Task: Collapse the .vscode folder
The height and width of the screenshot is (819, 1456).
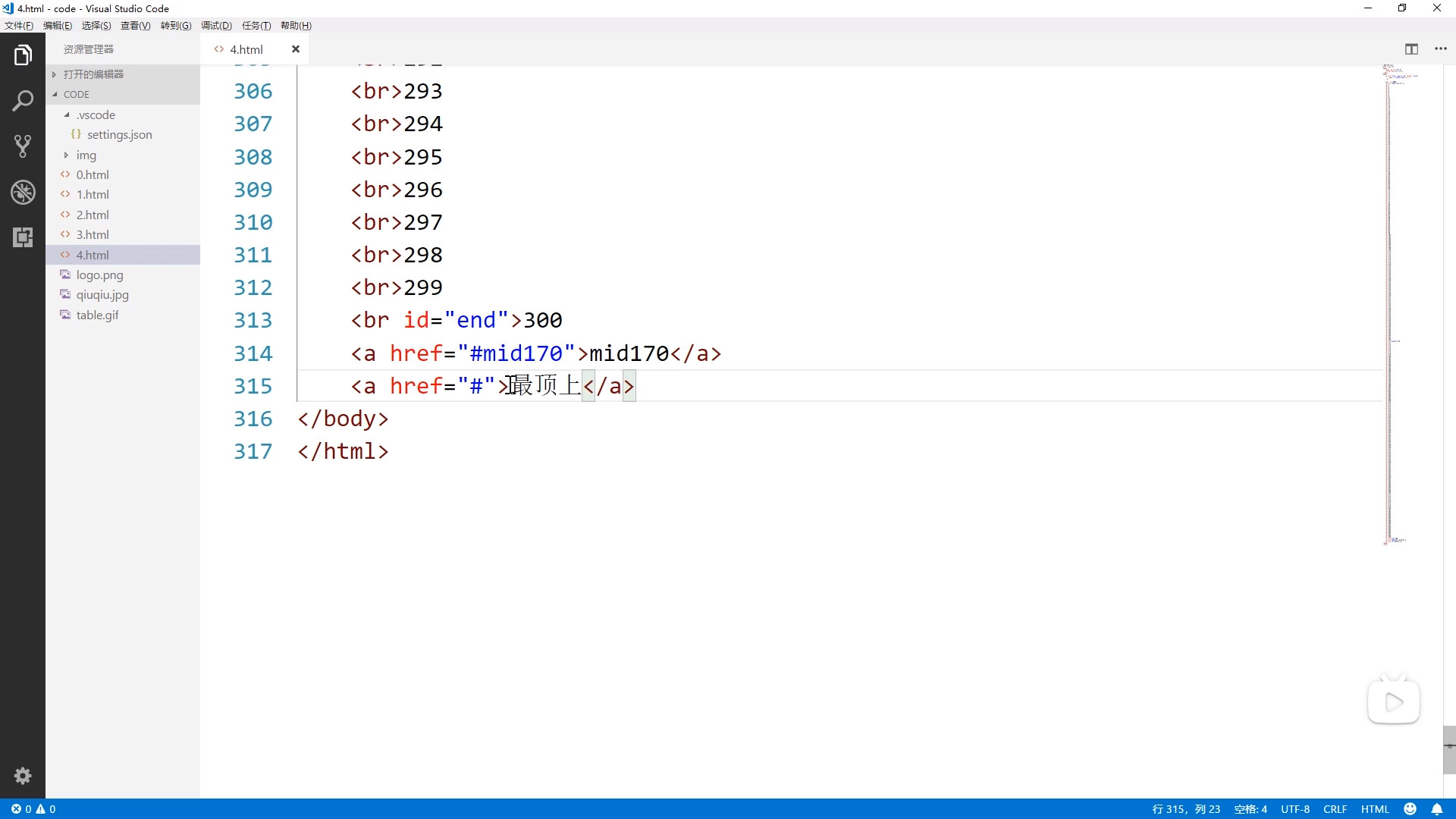Action: click(x=96, y=115)
